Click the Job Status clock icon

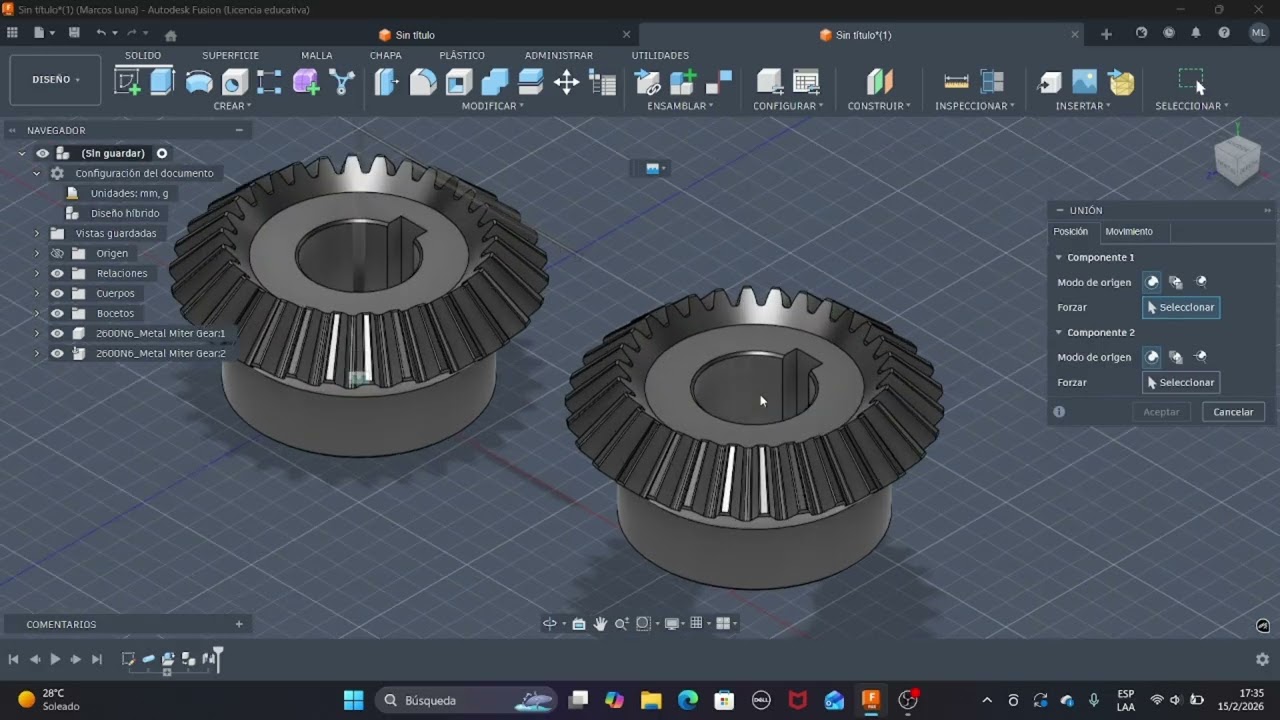[1169, 33]
